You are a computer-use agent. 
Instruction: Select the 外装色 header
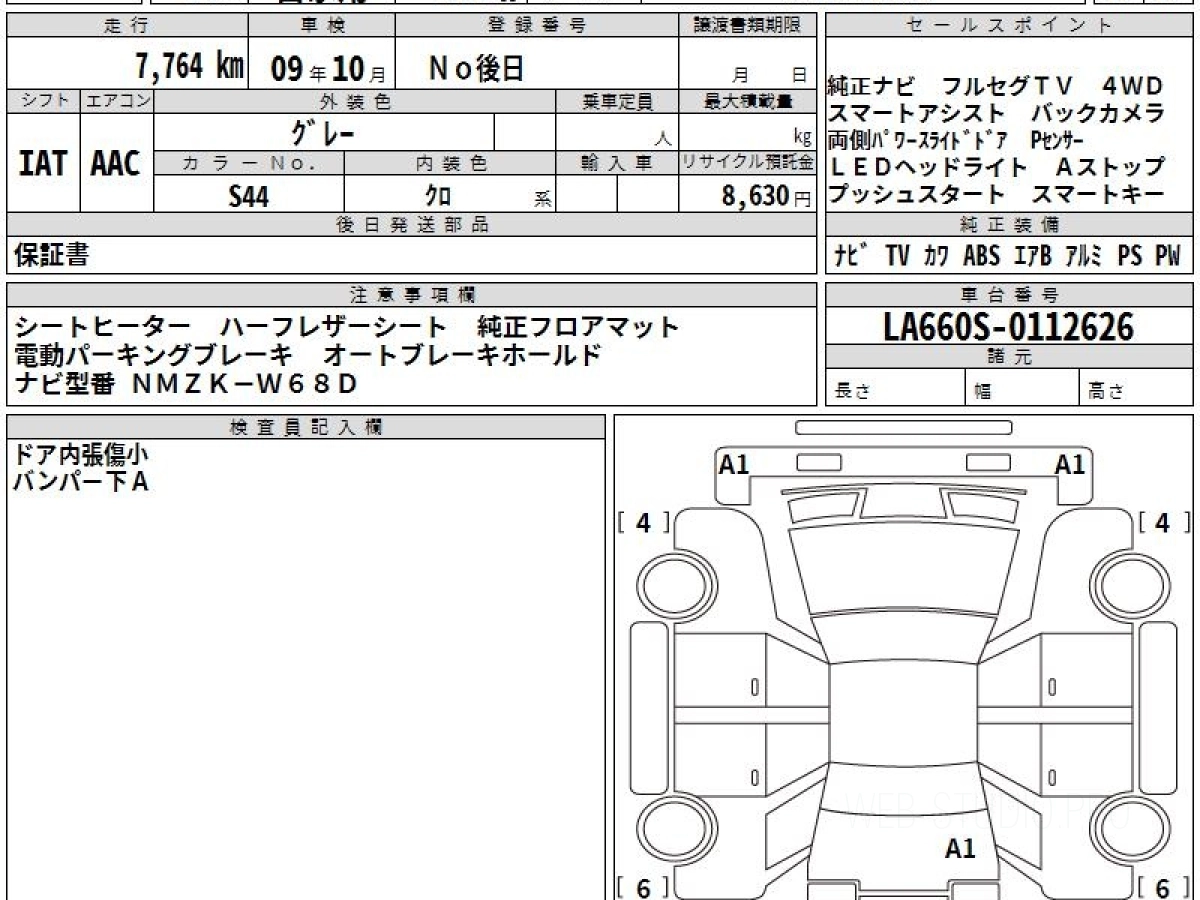pyautogui.click(x=355, y=101)
